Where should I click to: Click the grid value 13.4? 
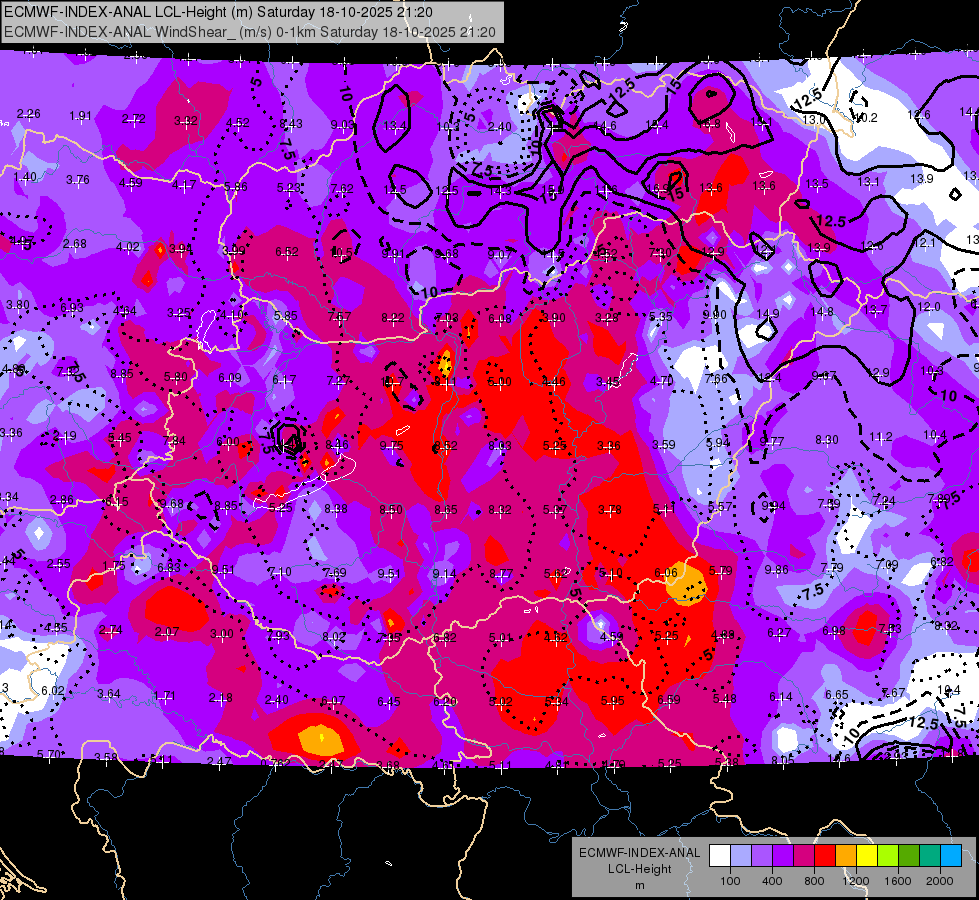pyautogui.click(x=394, y=126)
